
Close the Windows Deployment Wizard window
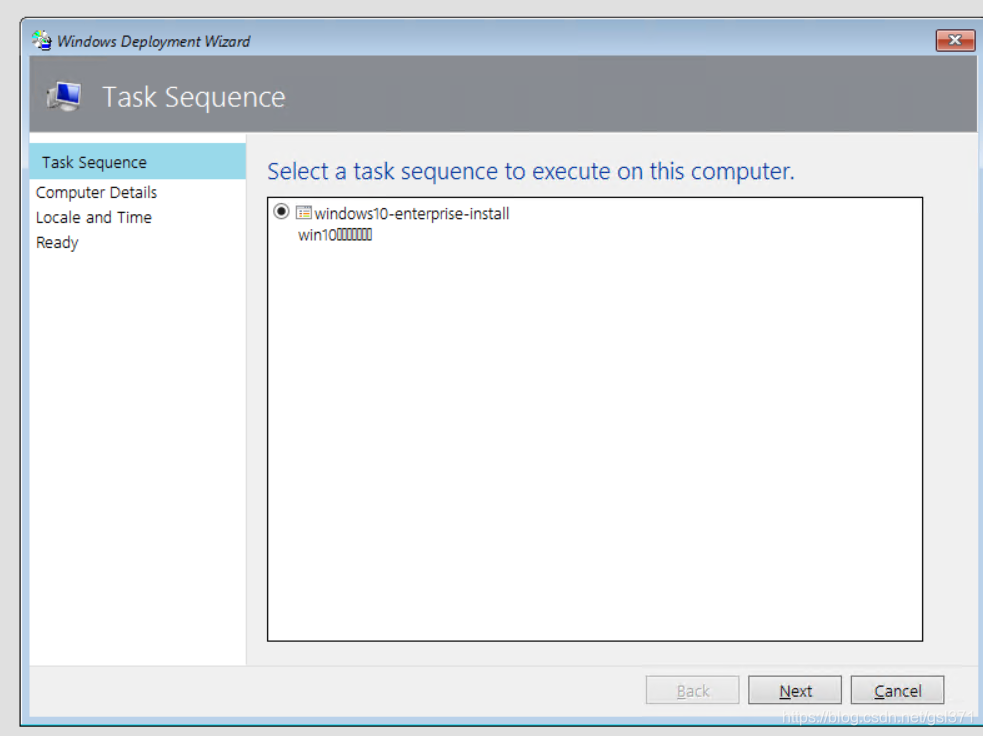[955, 40]
